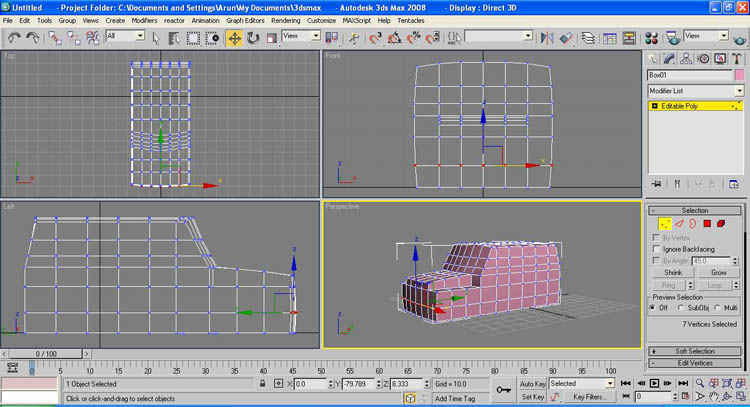Image resolution: width=750 pixels, height=407 pixels.
Task: Open Schematic View from the toolbar
Action: point(629,38)
